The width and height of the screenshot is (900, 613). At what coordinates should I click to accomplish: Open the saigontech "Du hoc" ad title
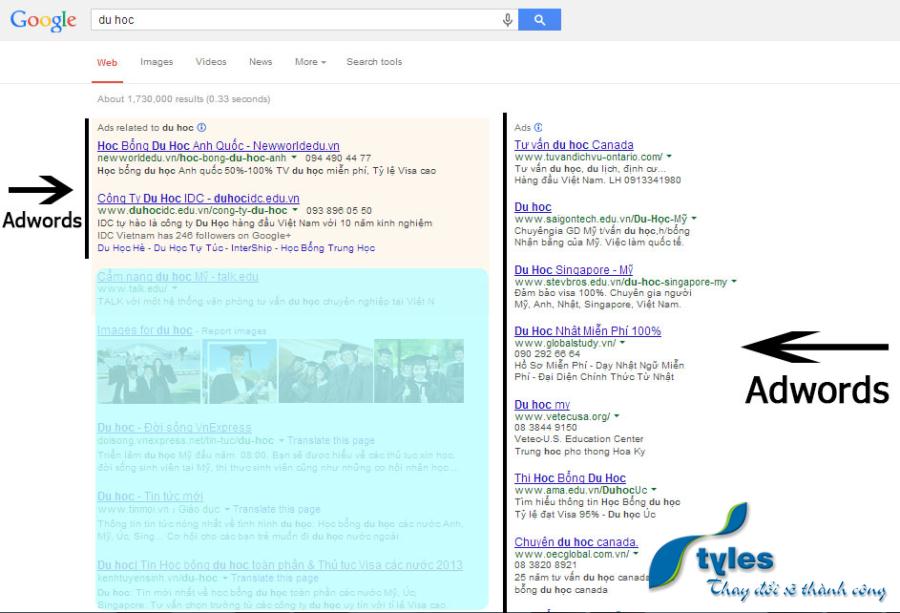tap(533, 207)
